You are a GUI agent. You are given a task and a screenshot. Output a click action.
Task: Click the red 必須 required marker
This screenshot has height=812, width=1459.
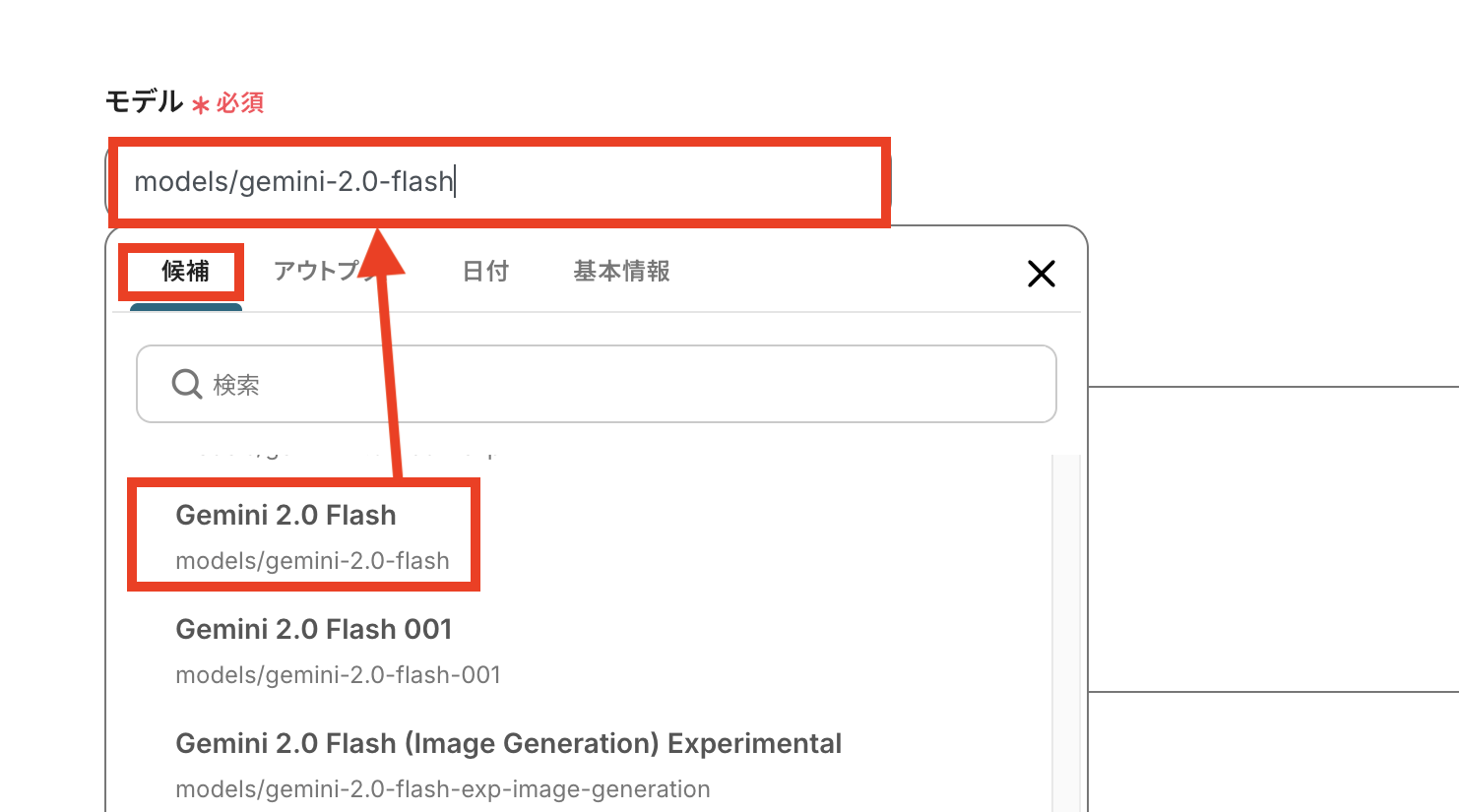click(x=240, y=103)
